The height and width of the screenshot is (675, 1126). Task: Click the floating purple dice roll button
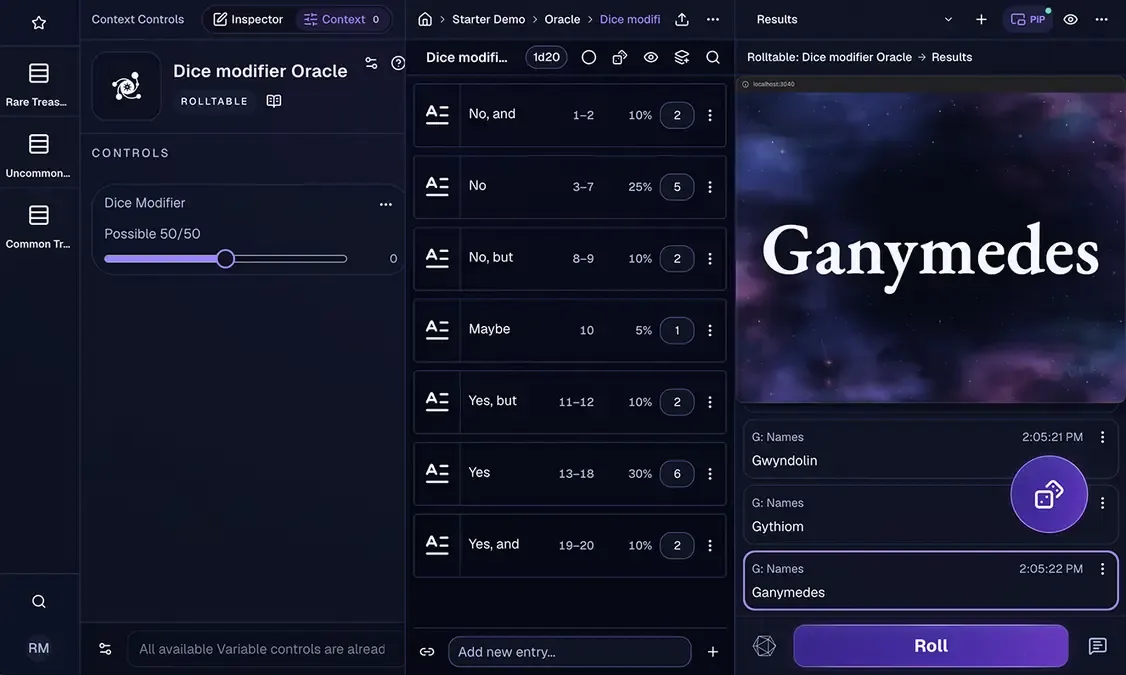point(1048,494)
